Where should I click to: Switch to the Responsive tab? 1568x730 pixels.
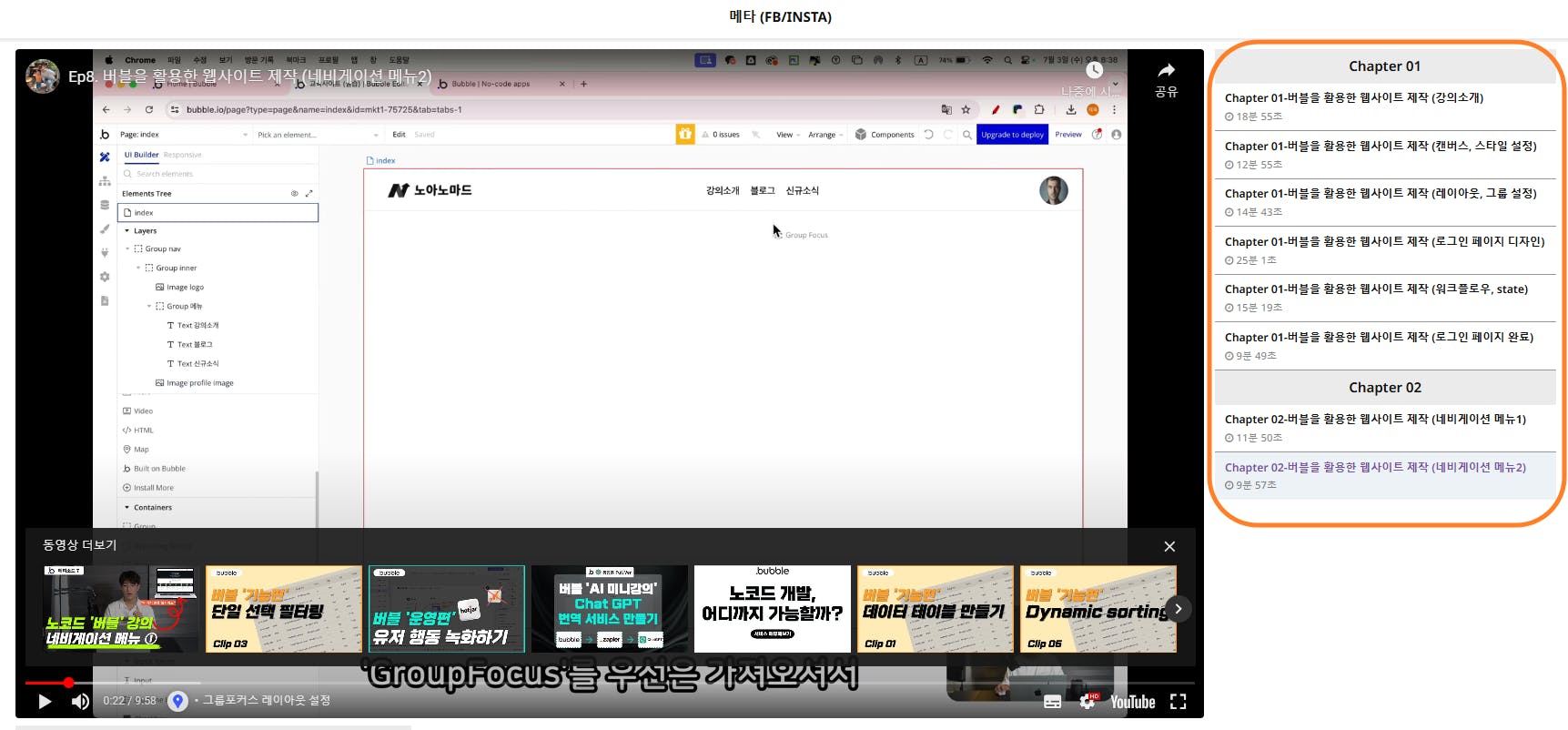(x=183, y=155)
